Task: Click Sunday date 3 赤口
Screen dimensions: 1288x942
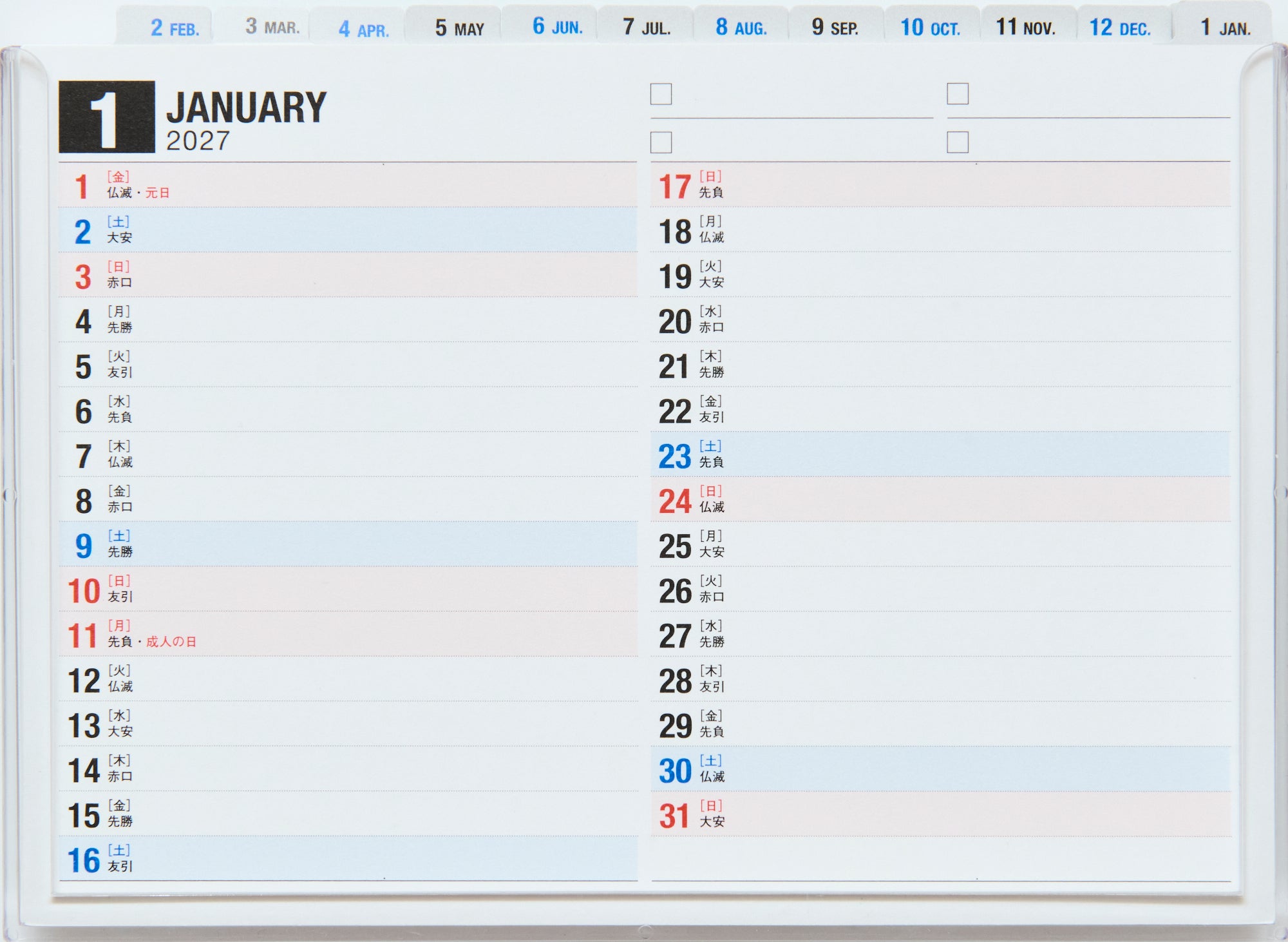Action: 348,275
